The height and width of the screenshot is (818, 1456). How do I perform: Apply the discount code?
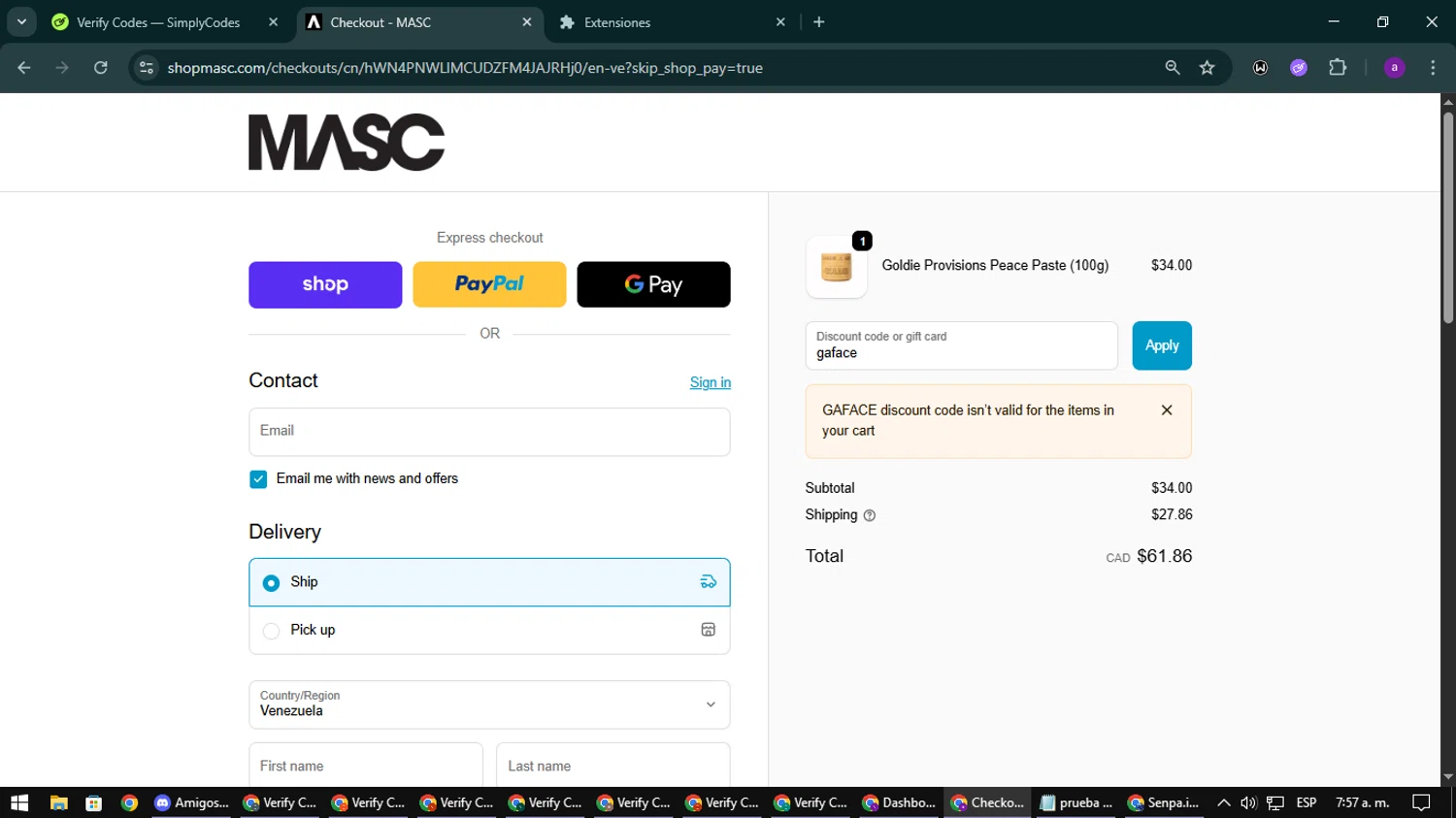[x=1162, y=345]
